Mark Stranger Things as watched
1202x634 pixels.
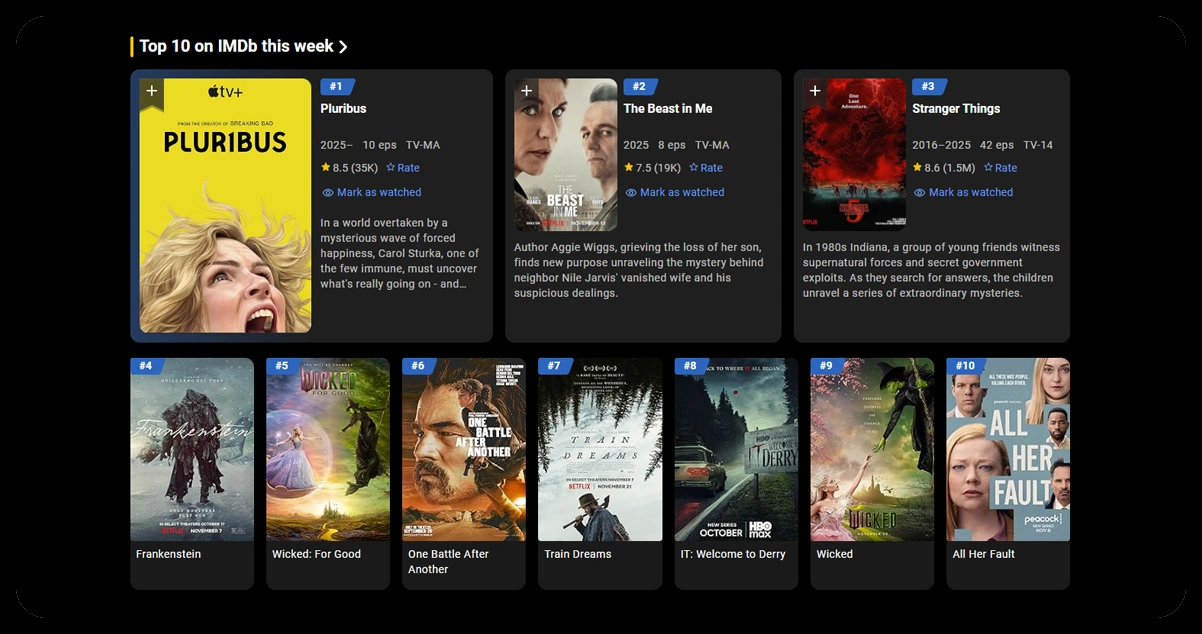pos(963,192)
